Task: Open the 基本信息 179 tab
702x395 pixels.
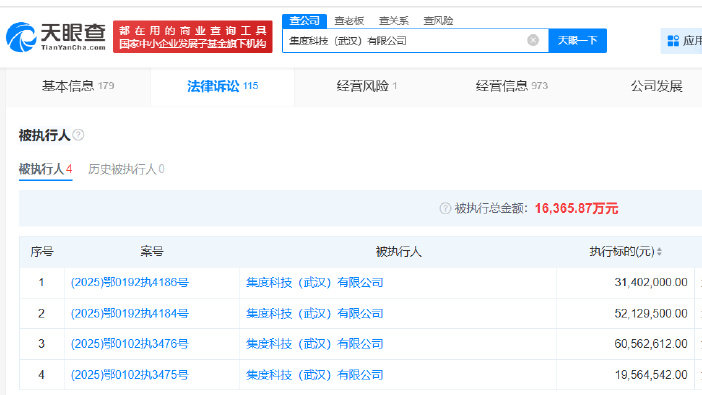Action: (78, 86)
